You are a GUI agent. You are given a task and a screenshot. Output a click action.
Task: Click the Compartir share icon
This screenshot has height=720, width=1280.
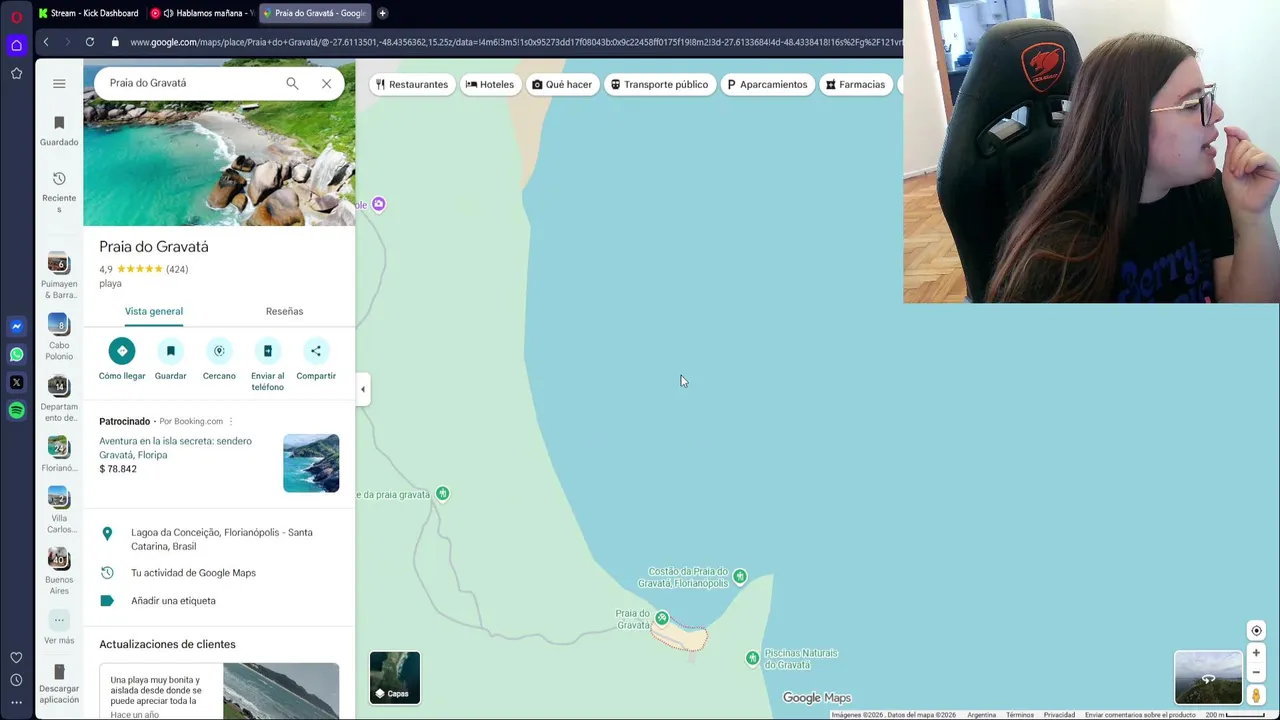pos(316,351)
